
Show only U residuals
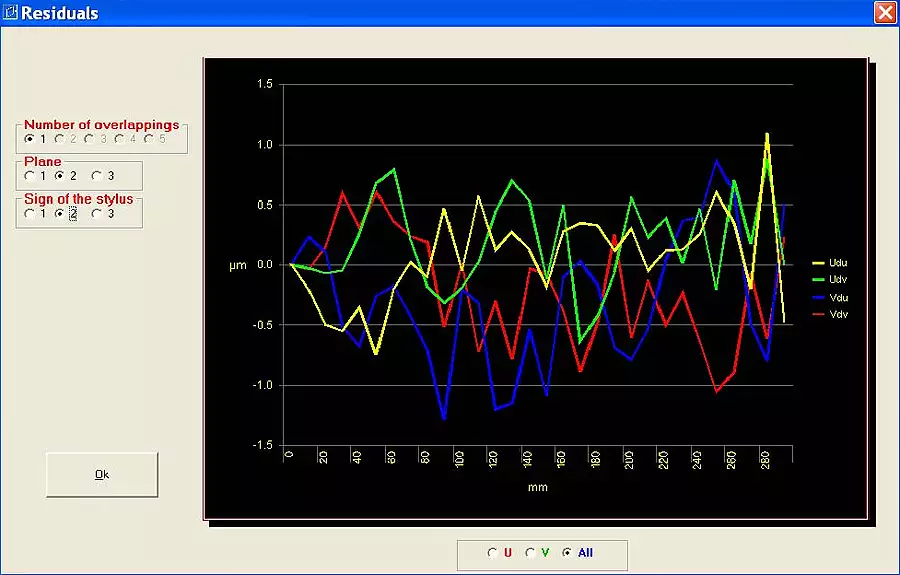[x=492, y=553]
